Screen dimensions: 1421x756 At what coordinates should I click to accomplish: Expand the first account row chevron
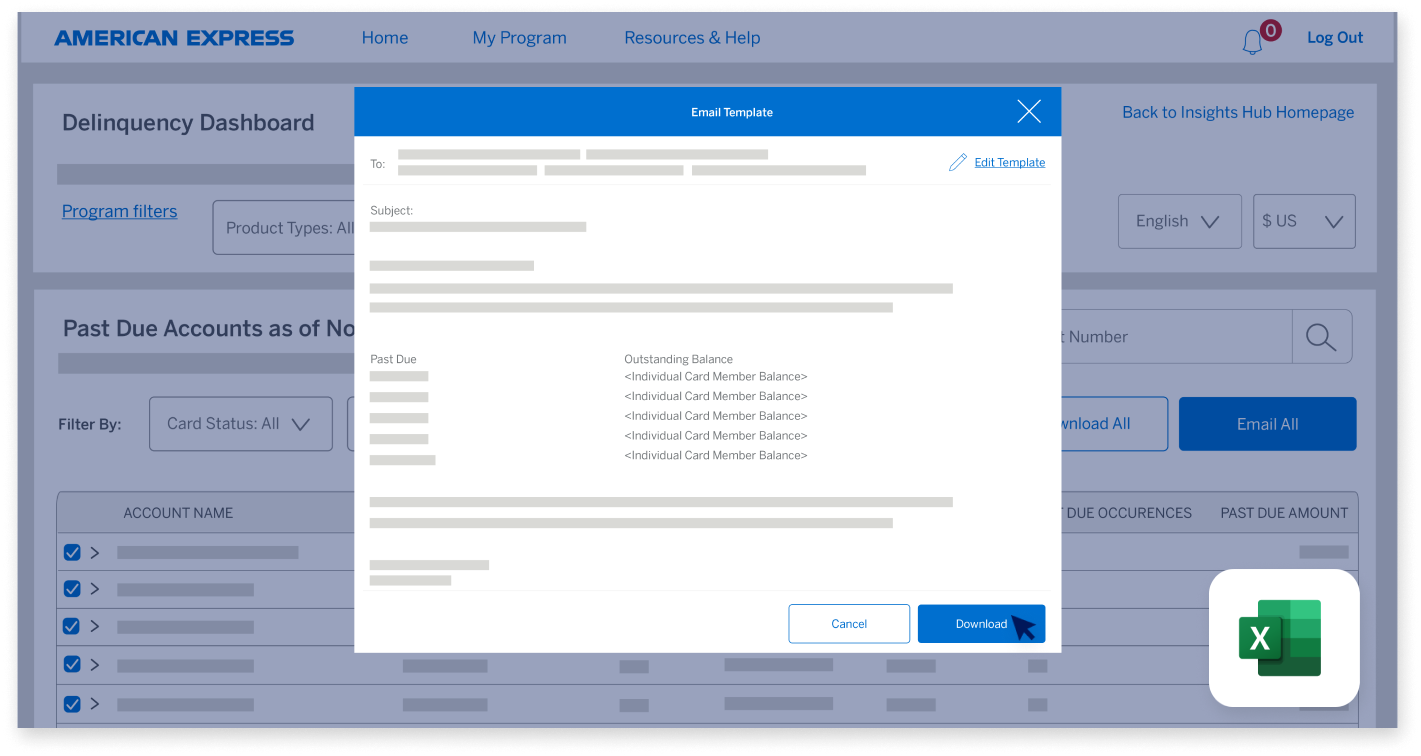click(x=96, y=552)
